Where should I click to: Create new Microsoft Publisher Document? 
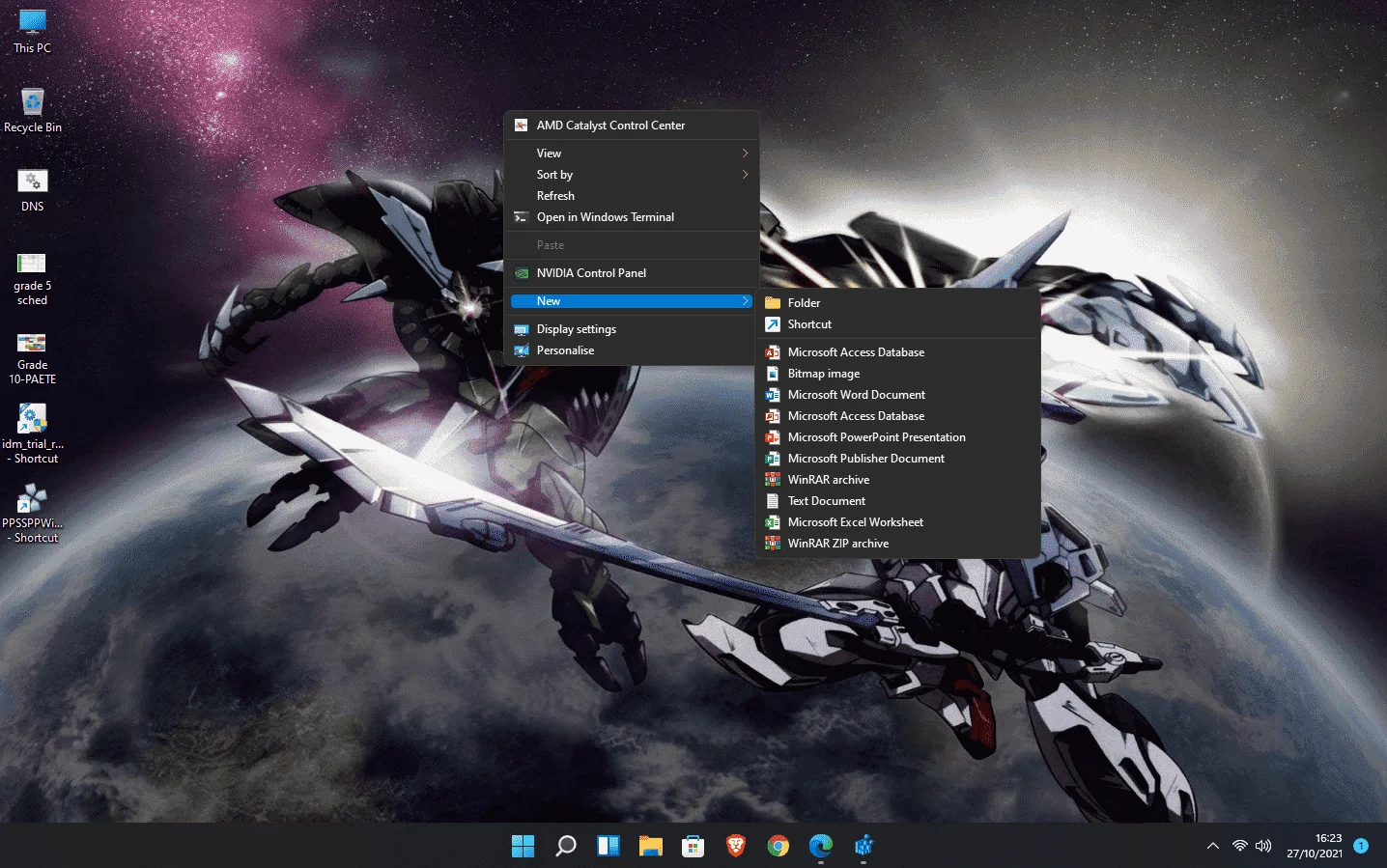click(x=898, y=459)
